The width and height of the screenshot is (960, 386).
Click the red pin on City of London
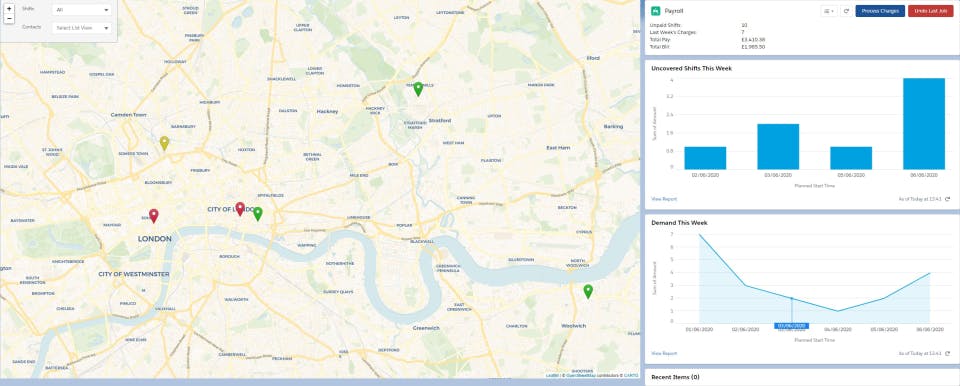pyautogui.click(x=240, y=209)
